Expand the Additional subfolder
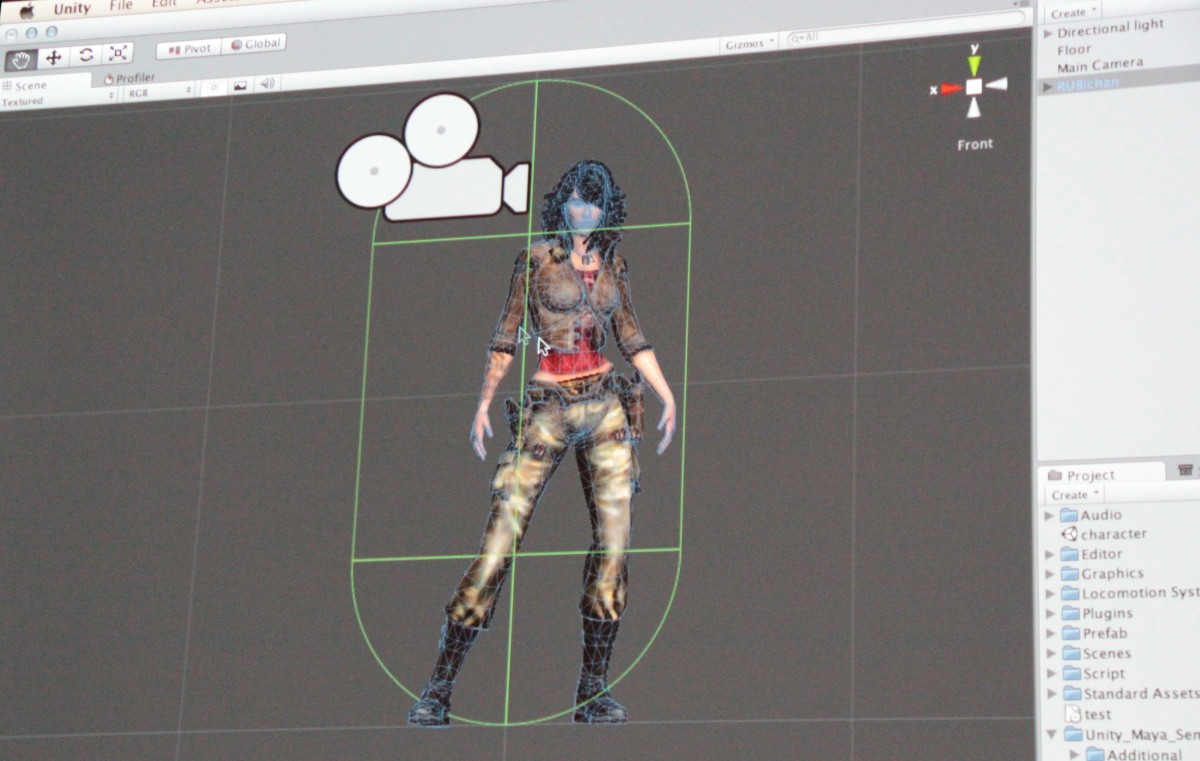1200x761 pixels. click(x=1075, y=754)
